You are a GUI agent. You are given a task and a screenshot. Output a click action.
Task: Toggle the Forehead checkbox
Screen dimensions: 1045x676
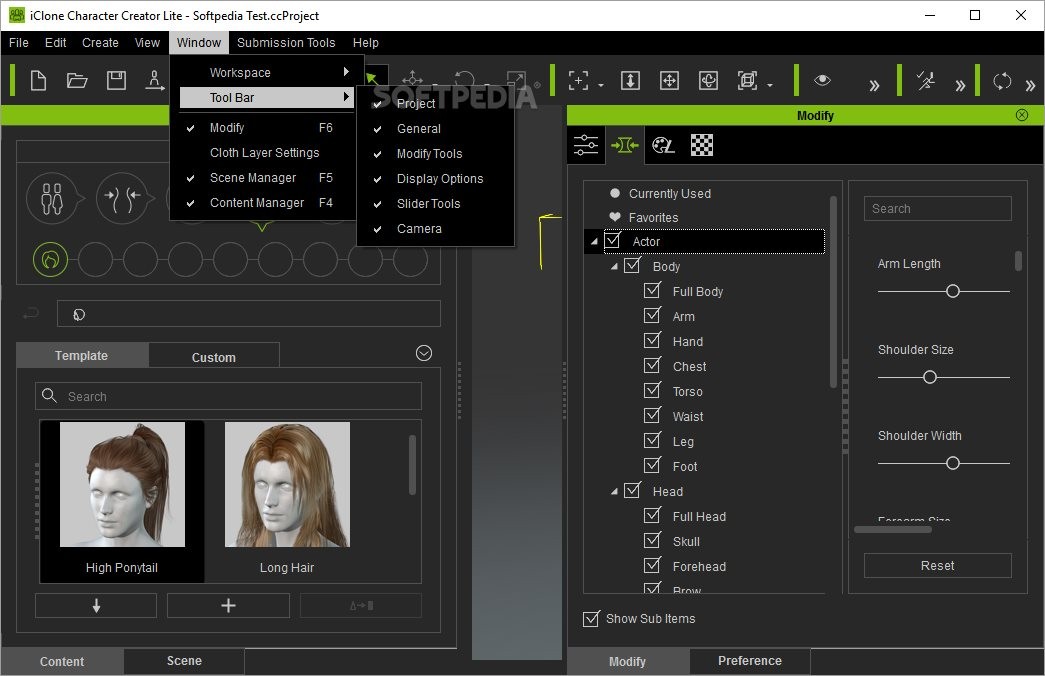[x=652, y=565]
